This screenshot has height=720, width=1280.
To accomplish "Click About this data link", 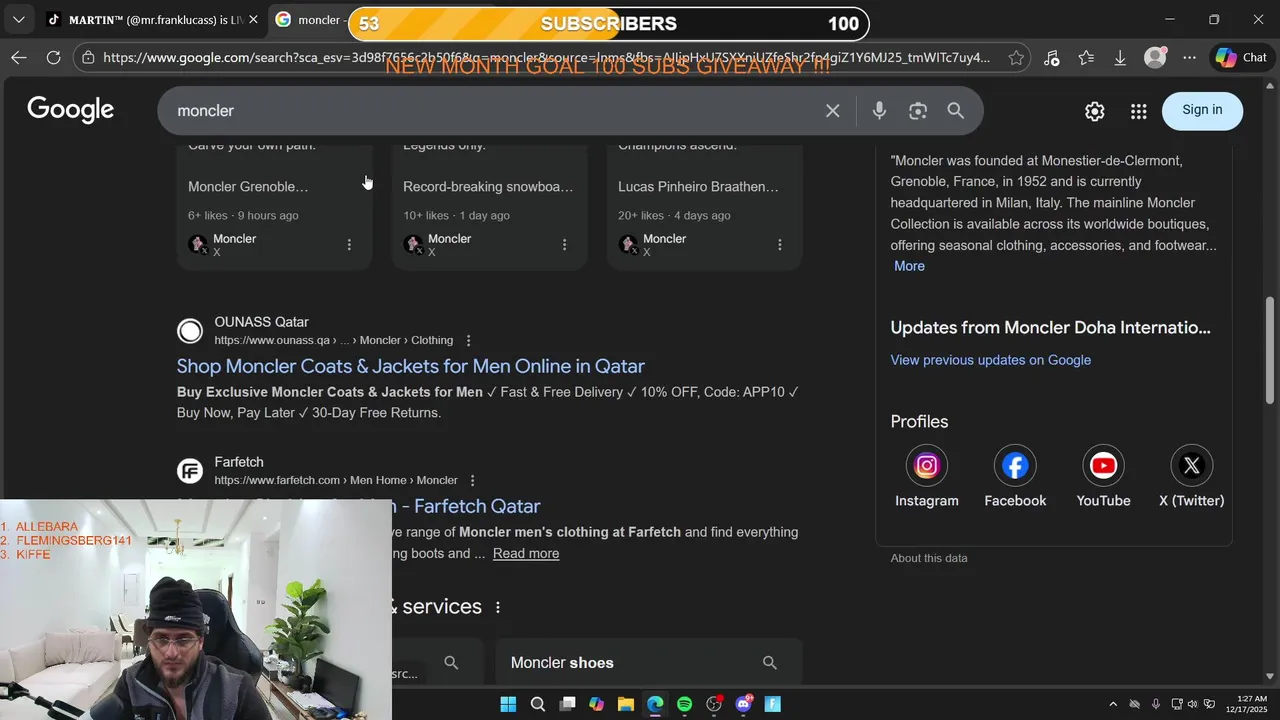I will [x=929, y=558].
